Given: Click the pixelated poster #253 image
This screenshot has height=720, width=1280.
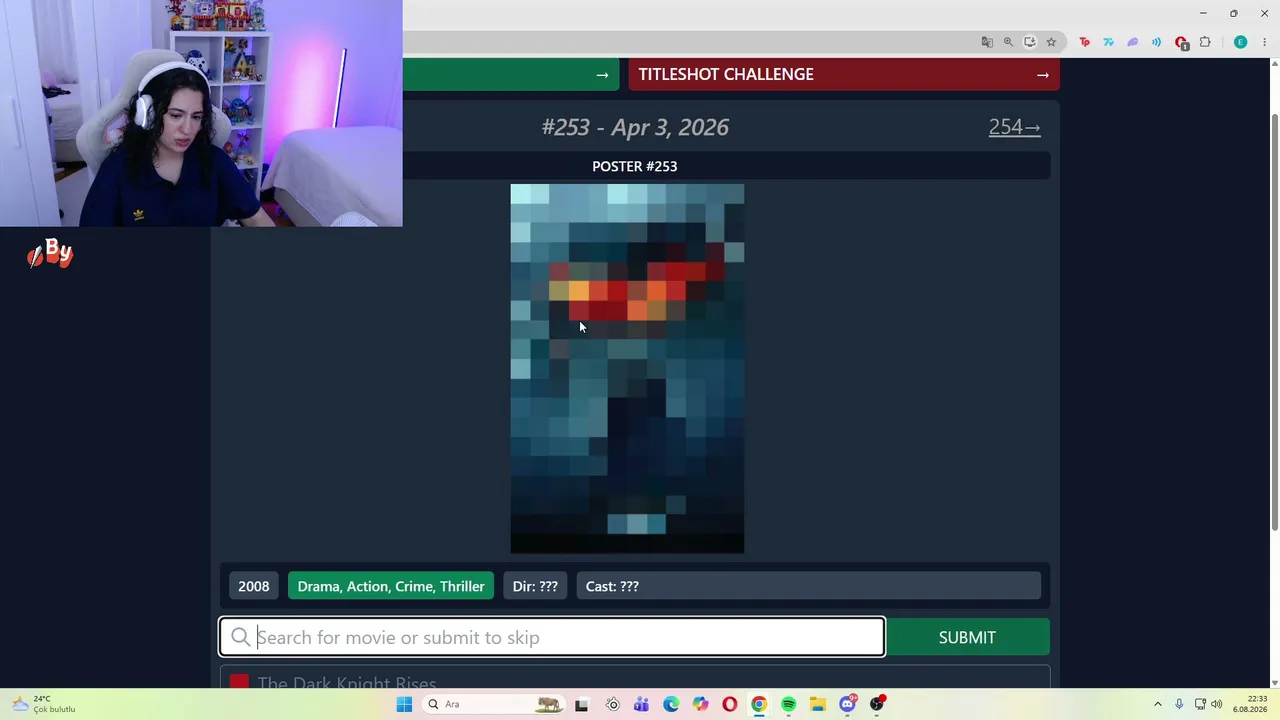Looking at the screenshot, I should pyautogui.click(x=627, y=368).
